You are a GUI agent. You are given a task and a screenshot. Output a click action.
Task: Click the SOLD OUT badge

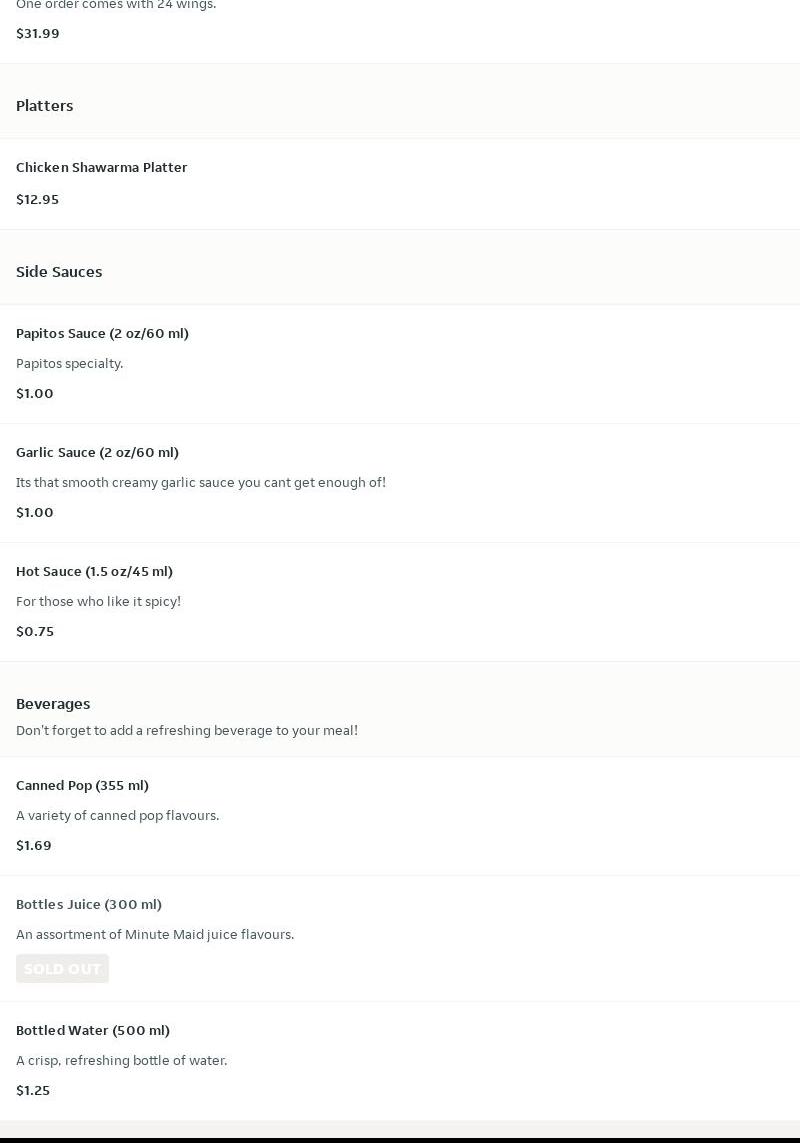(x=62, y=968)
